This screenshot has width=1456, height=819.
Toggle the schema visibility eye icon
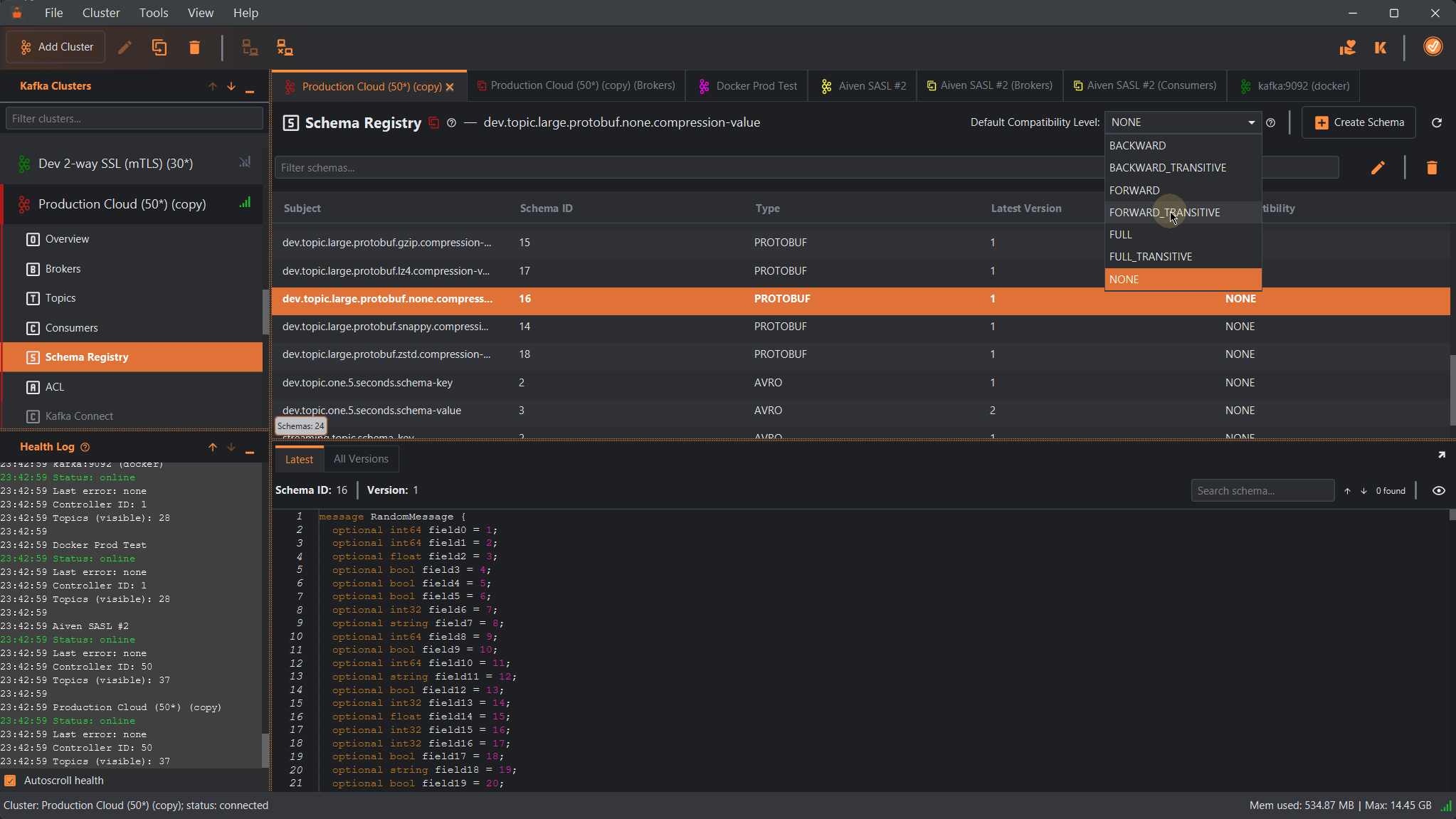point(1438,491)
